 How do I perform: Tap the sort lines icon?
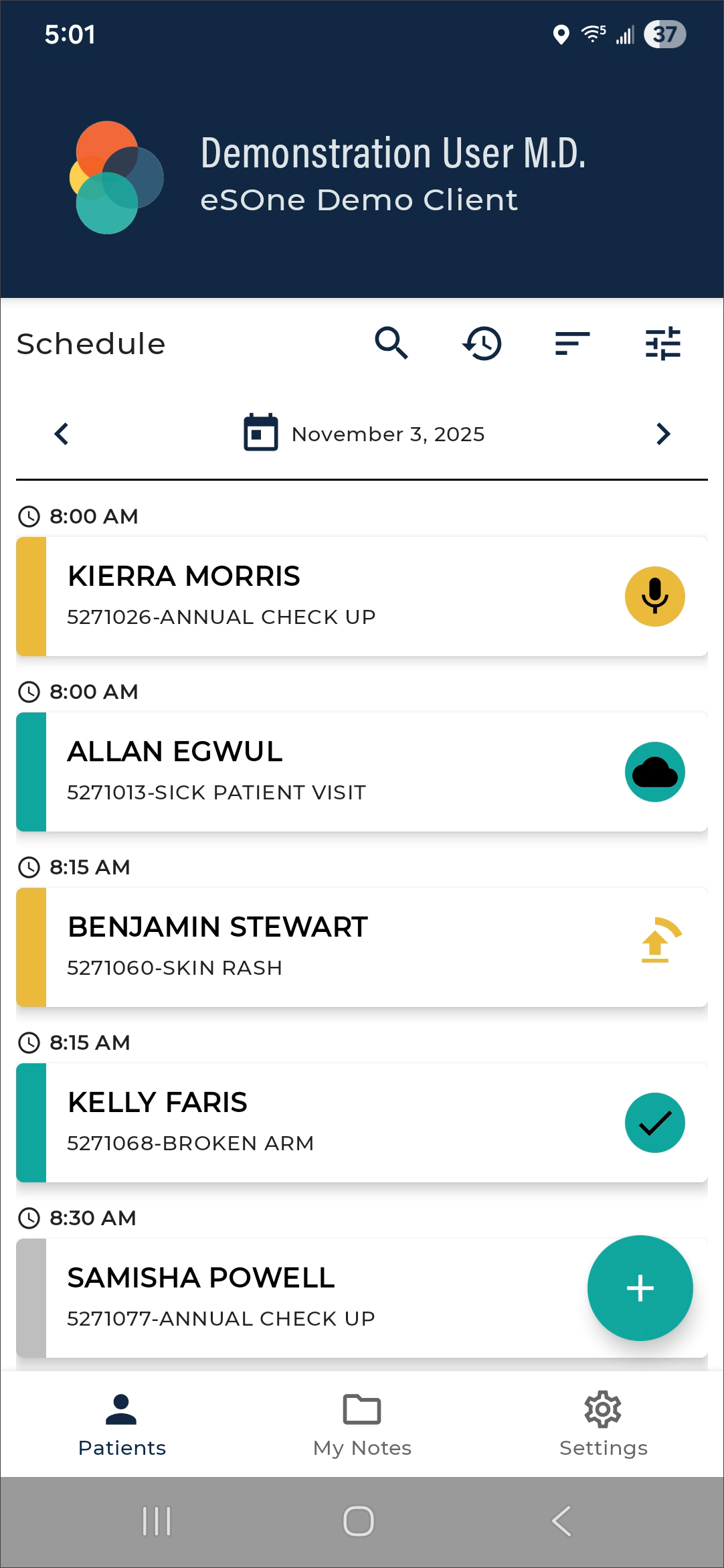(572, 343)
